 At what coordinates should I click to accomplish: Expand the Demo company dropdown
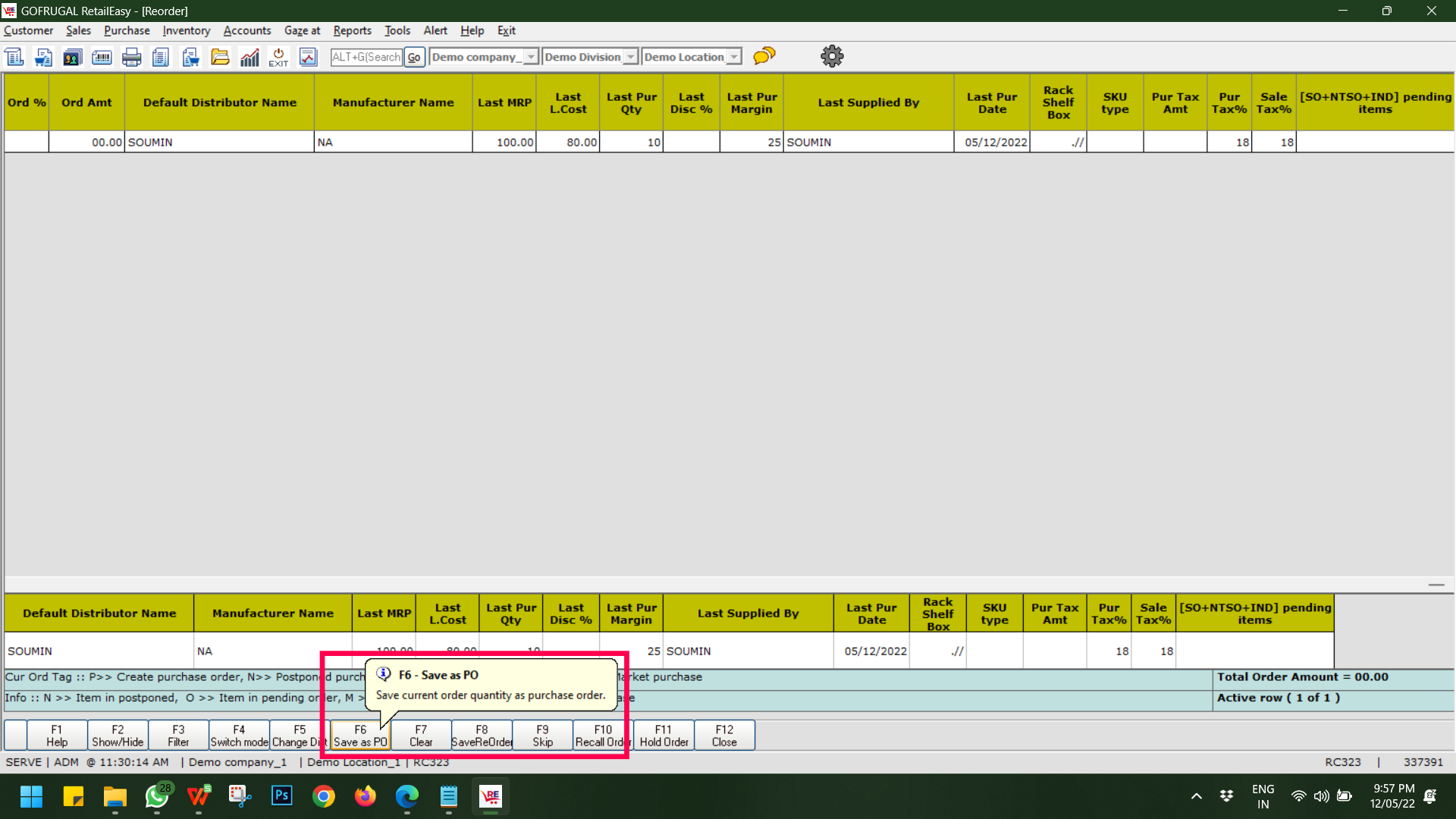531,57
